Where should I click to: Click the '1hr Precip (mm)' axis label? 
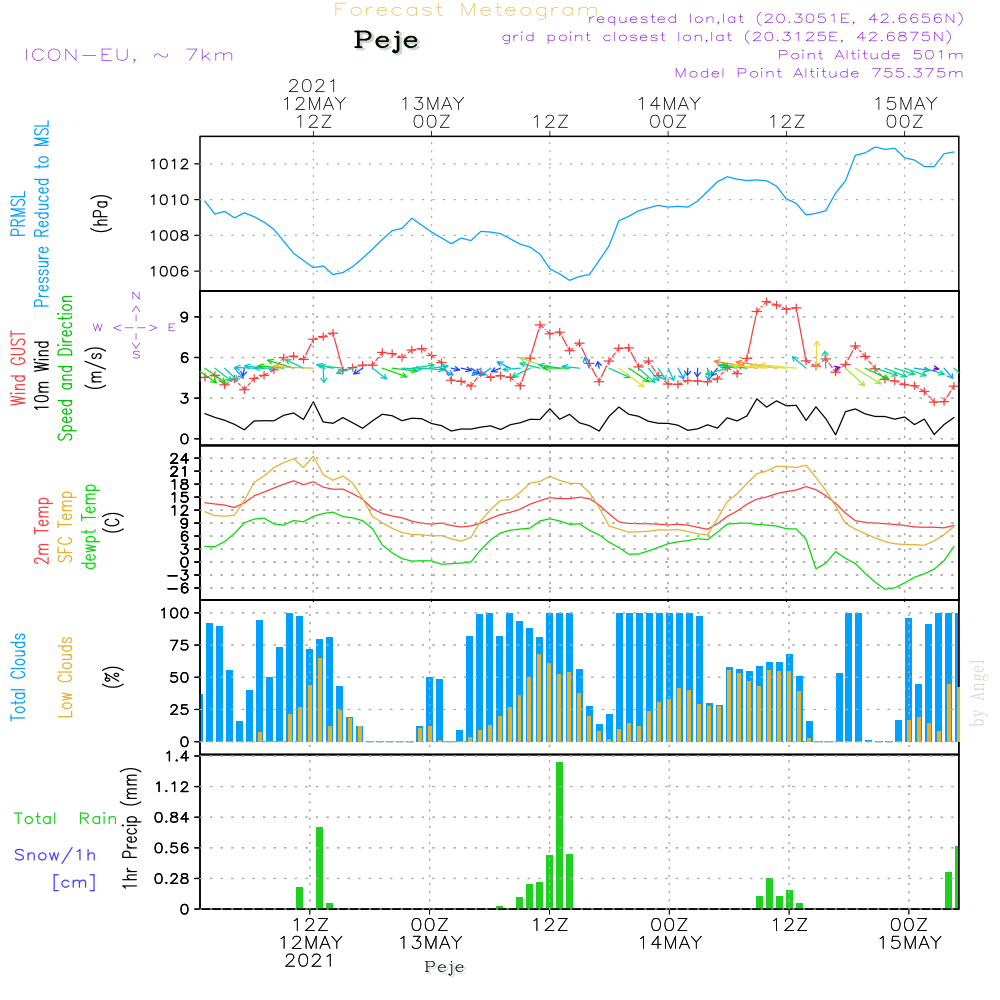(x=130, y=828)
